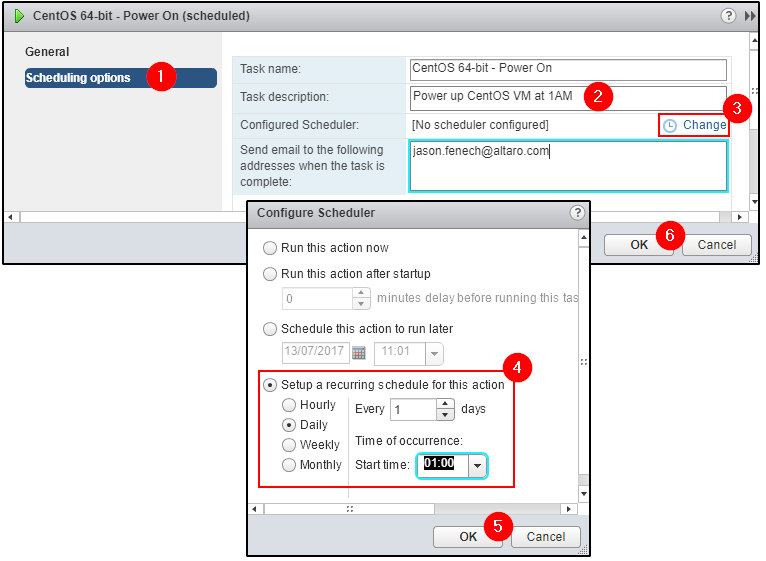766x561 pixels.
Task: Select Run this action after startup
Action: (x=270, y=274)
